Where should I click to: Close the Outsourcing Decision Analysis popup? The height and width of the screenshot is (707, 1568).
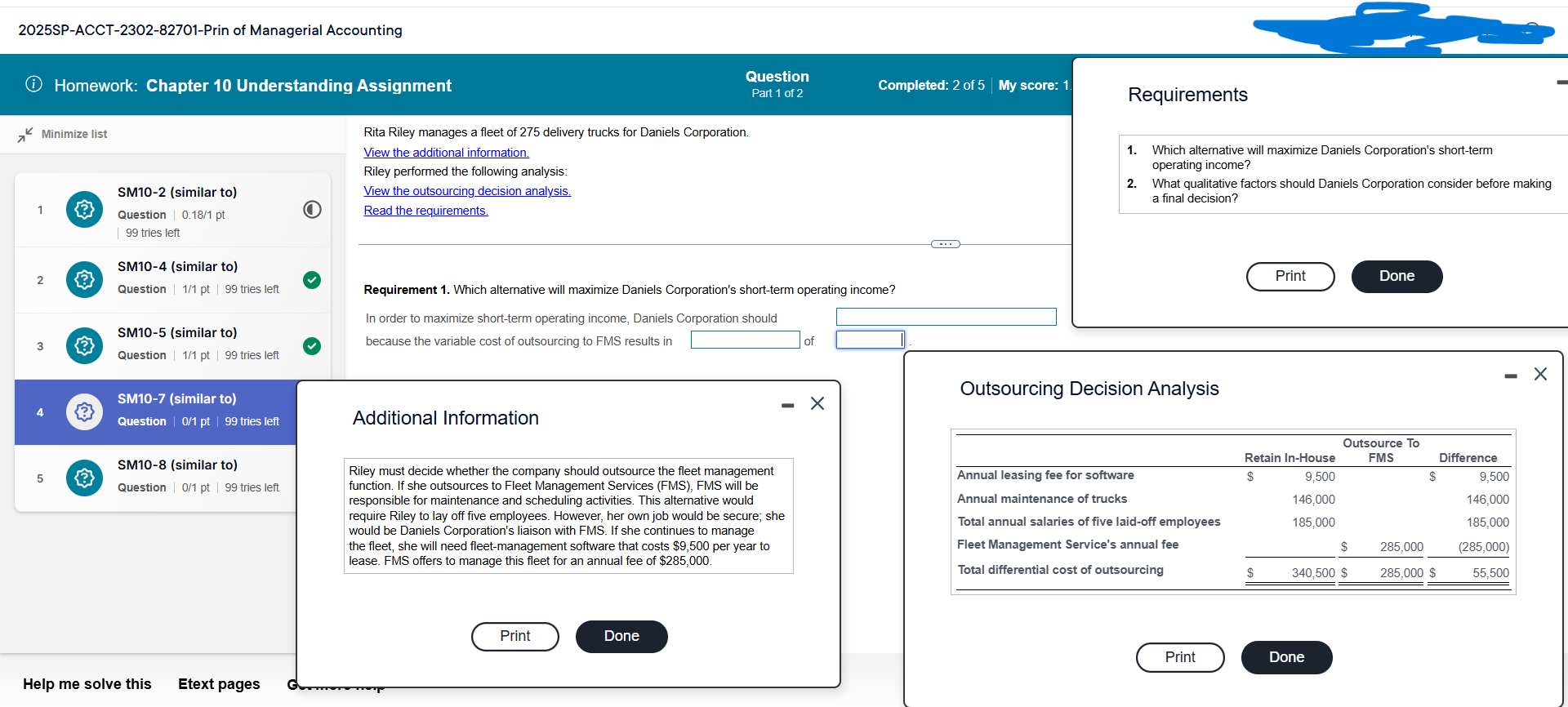[x=1540, y=374]
